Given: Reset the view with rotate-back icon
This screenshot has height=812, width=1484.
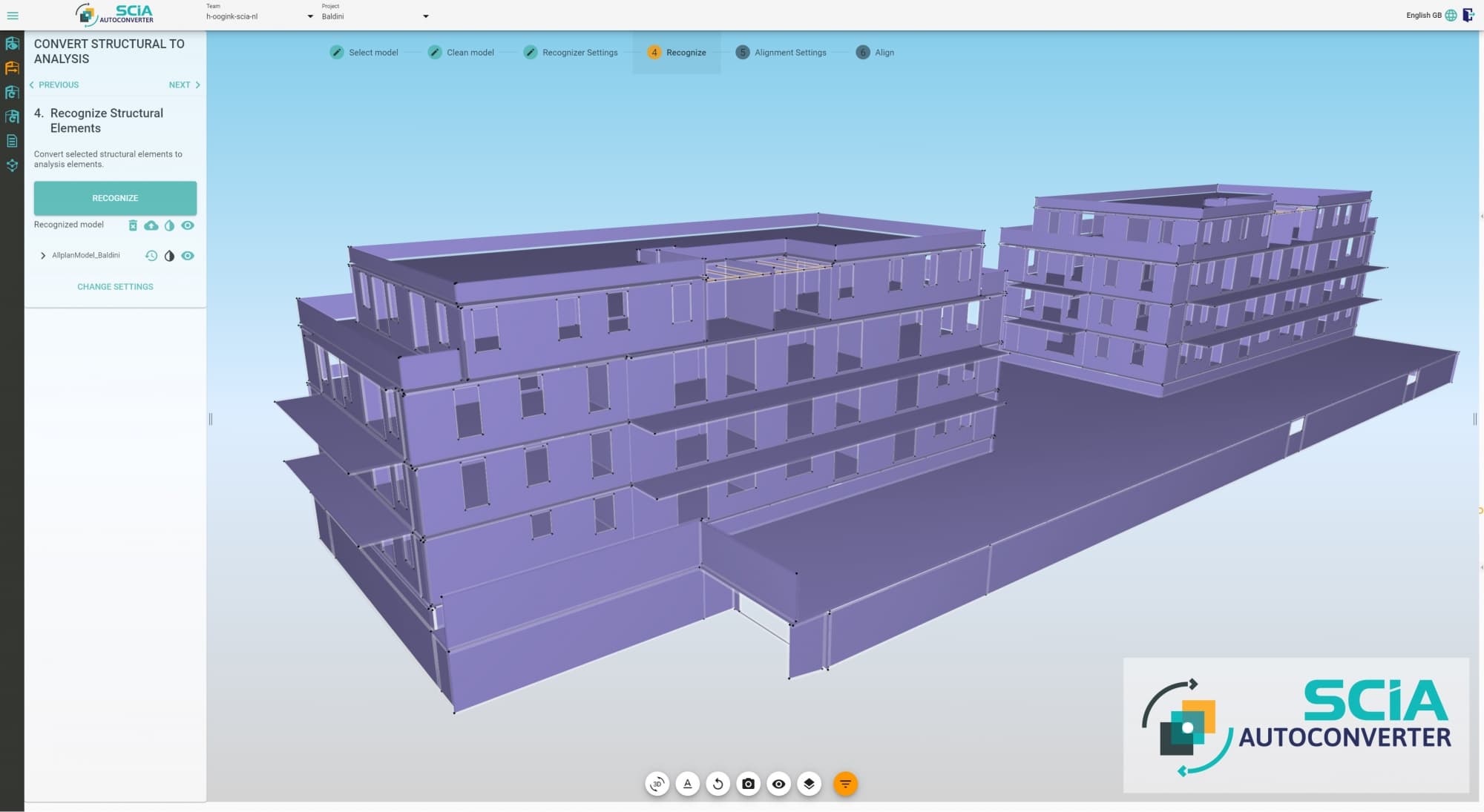Looking at the screenshot, I should click(718, 784).
